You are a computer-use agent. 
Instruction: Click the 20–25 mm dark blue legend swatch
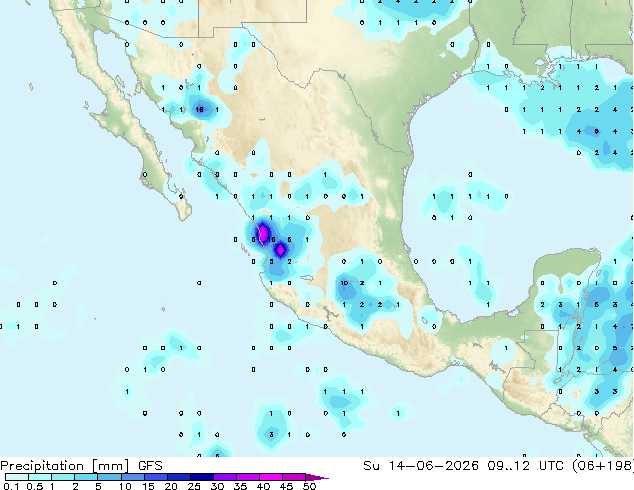178,477
